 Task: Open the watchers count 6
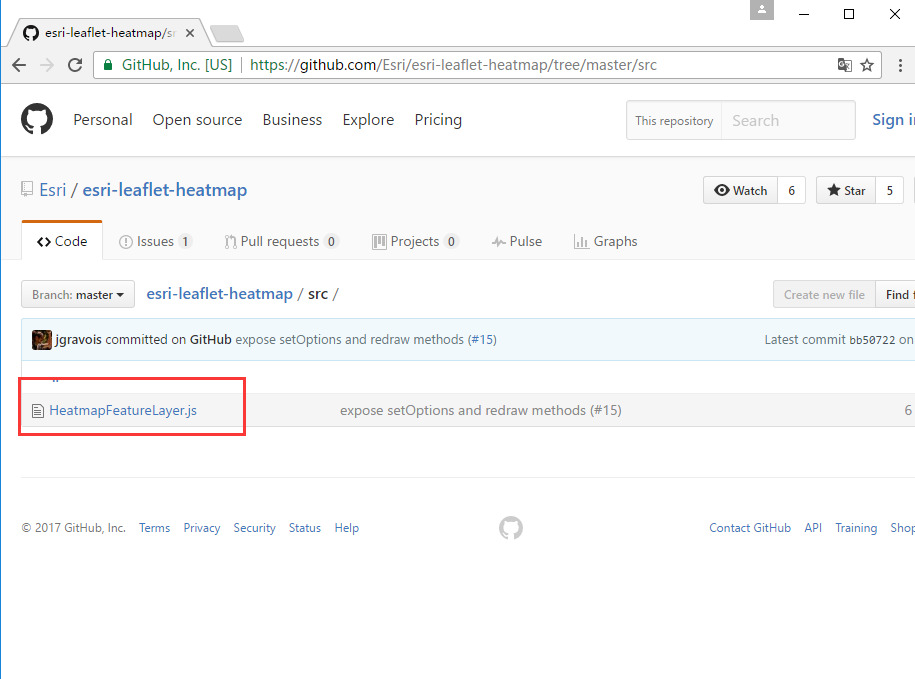point(792,190)
